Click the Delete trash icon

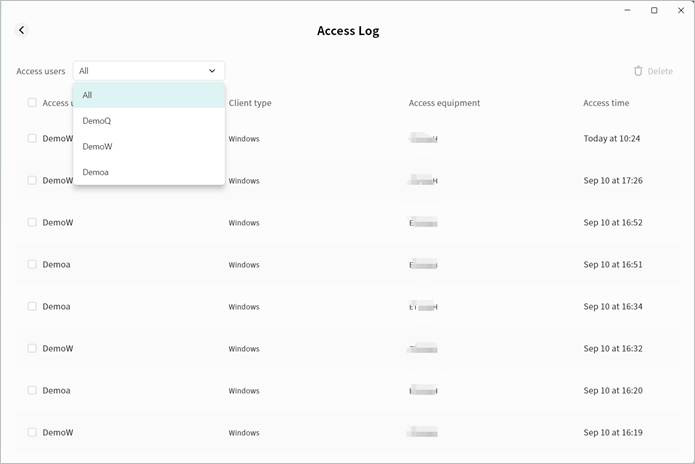point(638,71)
